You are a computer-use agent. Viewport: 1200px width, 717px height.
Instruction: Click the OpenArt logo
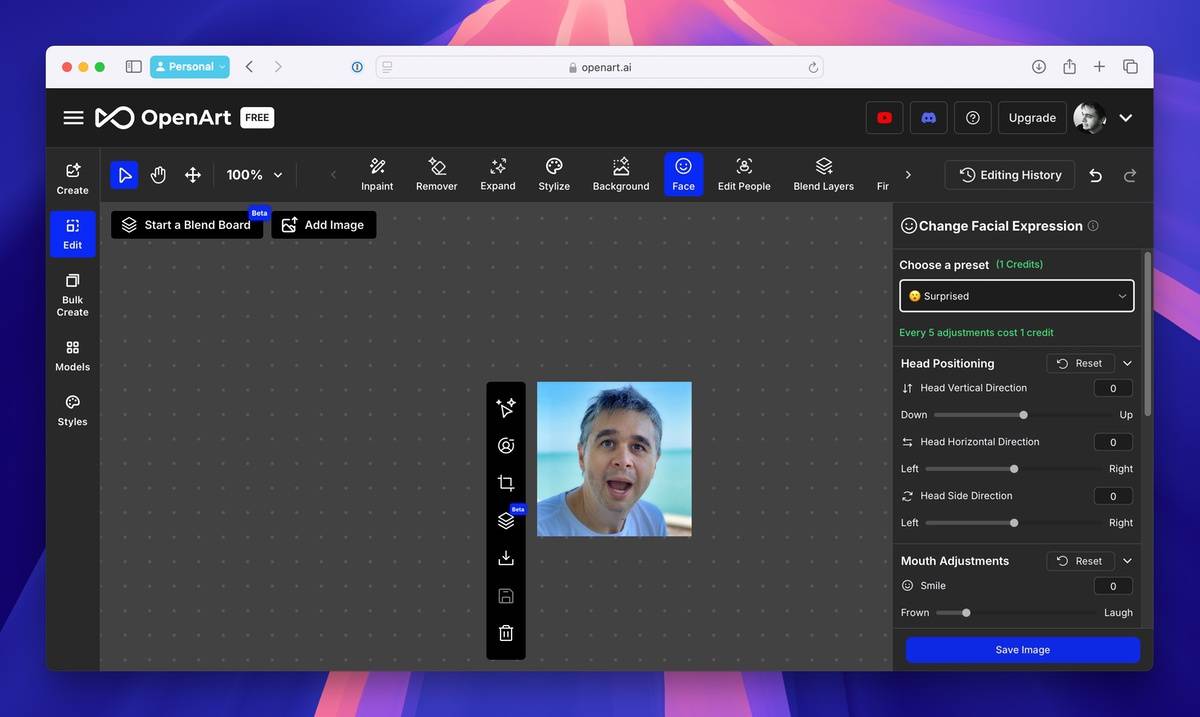tap(163, 118)
